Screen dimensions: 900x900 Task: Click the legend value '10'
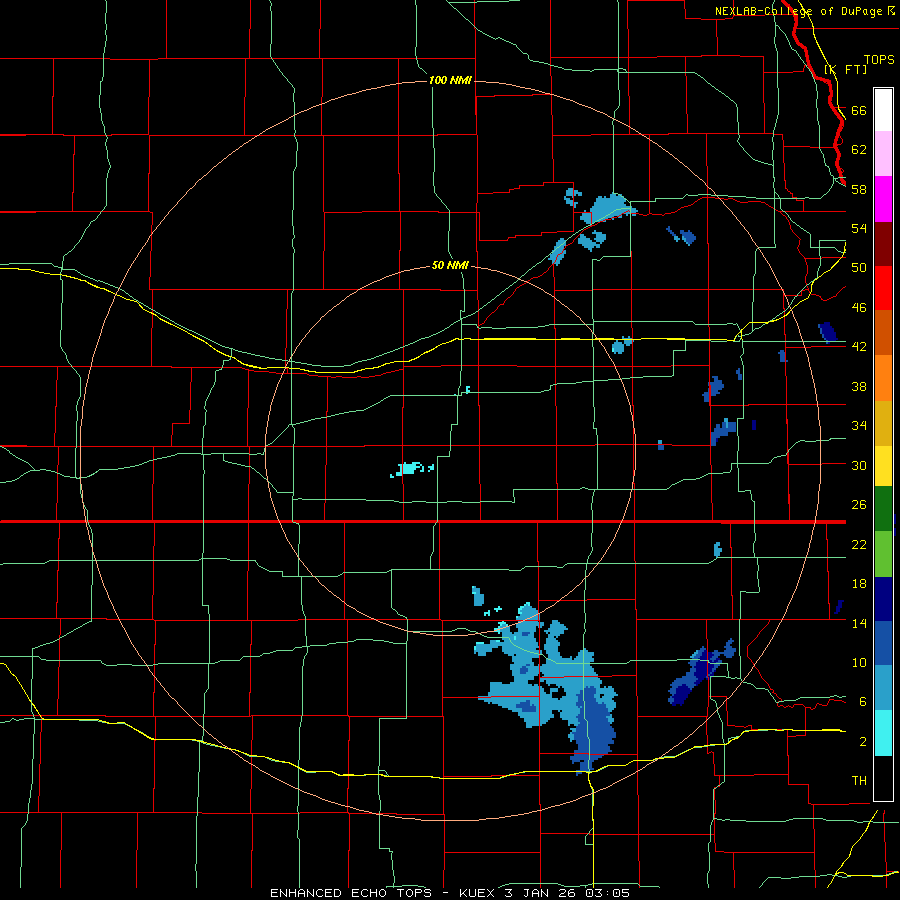tap(859, 662)
